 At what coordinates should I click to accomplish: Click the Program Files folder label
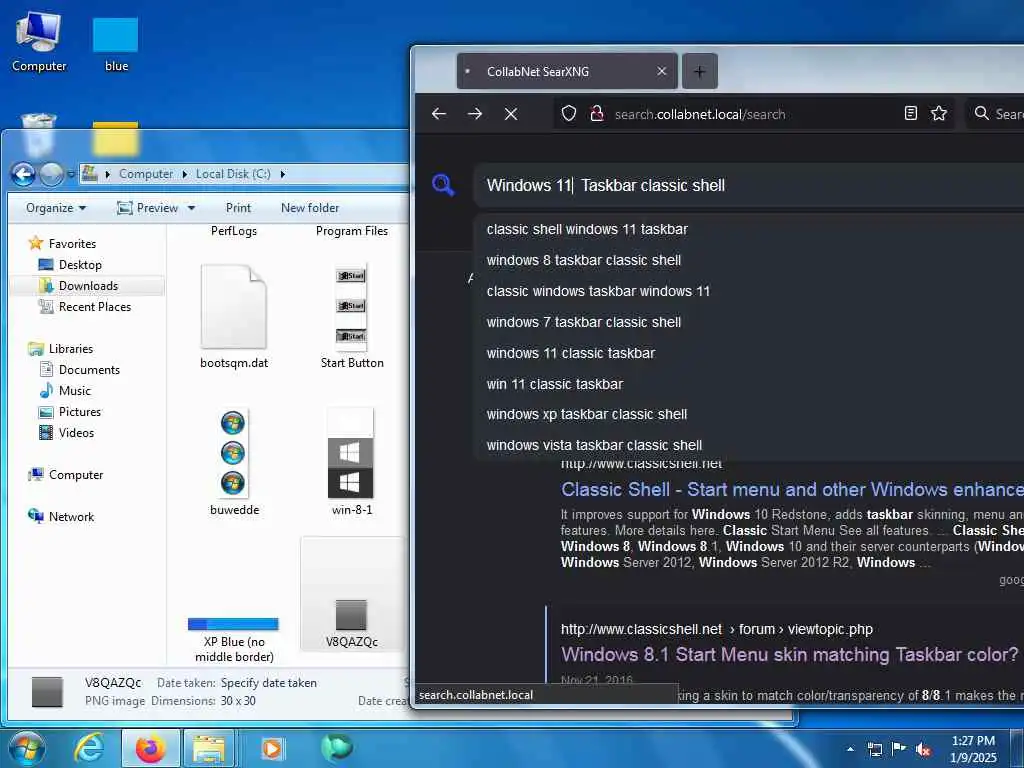(351, 231)
